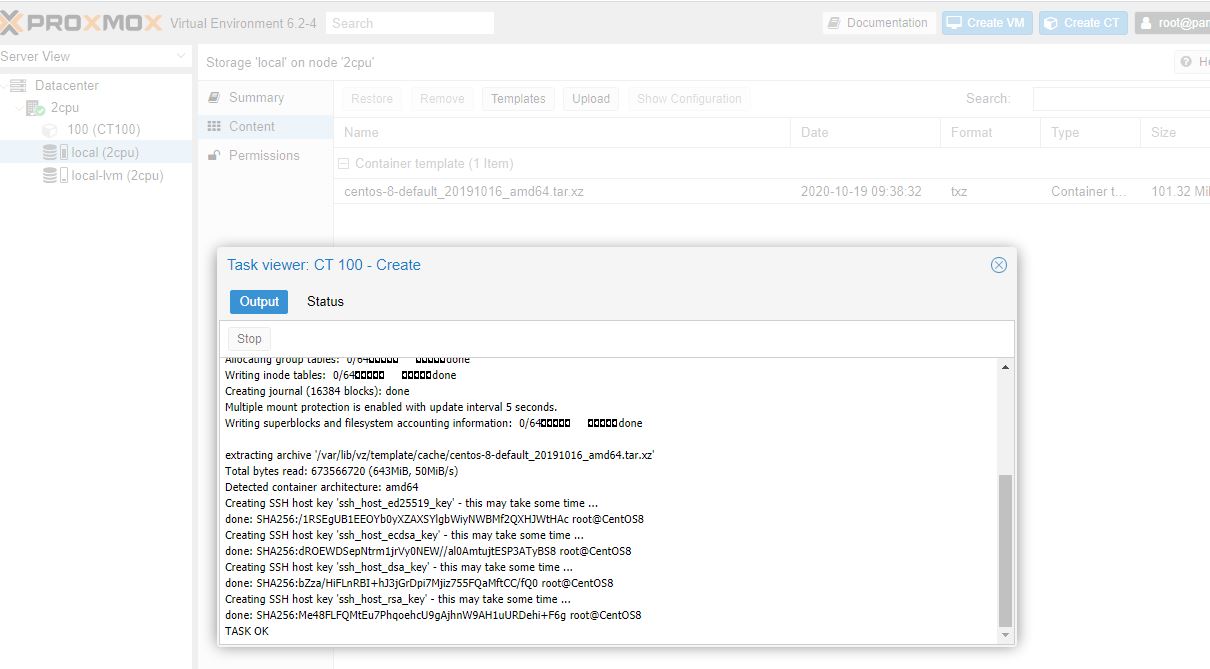Click the log scrollbar up arrow
The height and width of the screenshot is (669, 1210).
[1005, 367]
